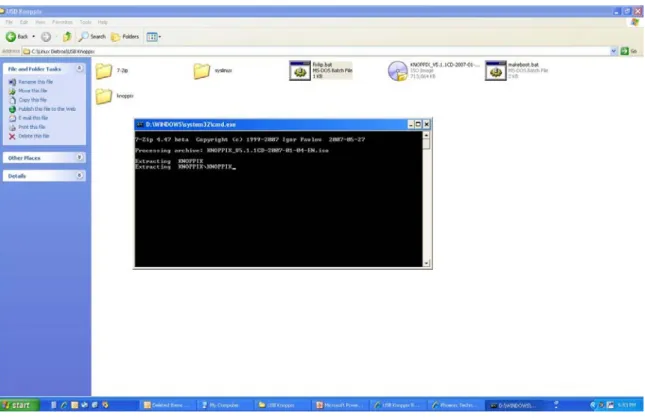
Task: Switch to D:\WINDOWS cmd taskbar button
Action: pos(513,405)
